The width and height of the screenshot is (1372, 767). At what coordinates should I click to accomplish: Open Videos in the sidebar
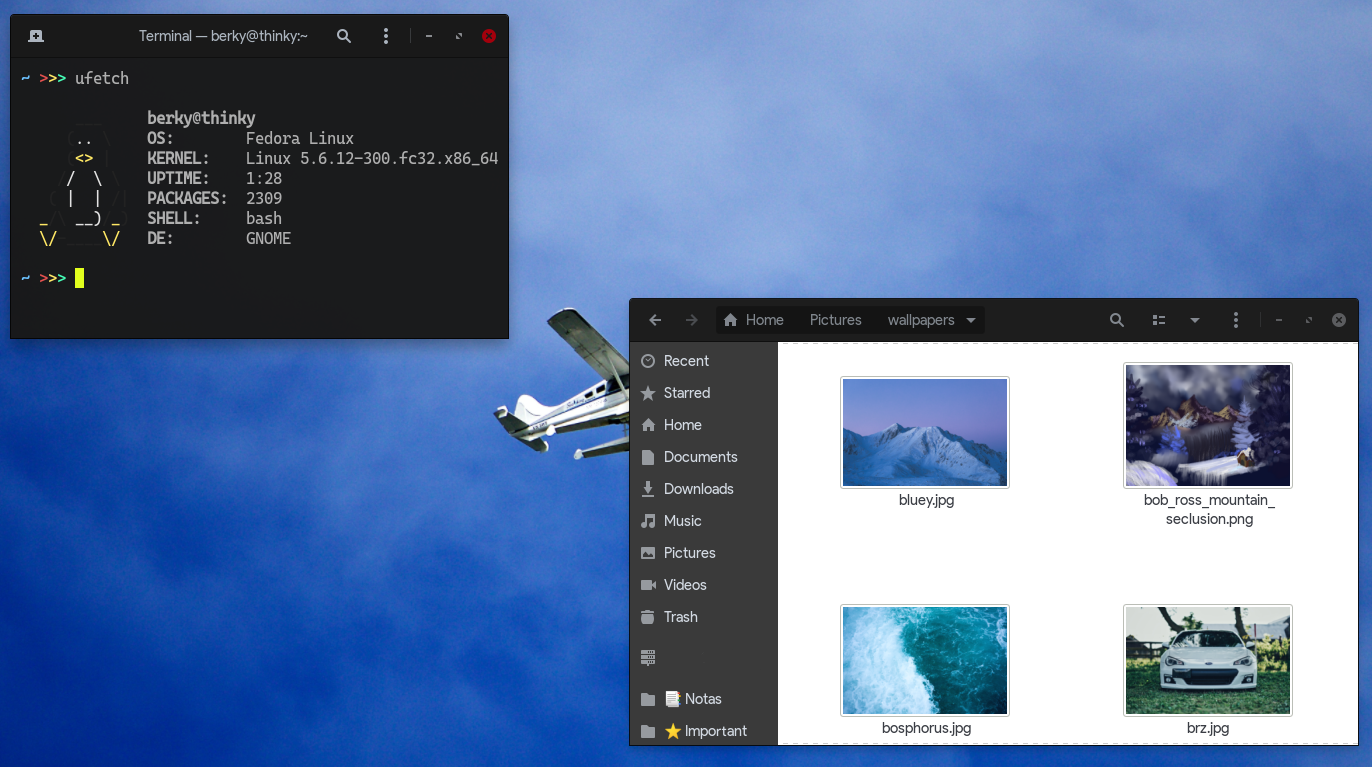pyautogui.click(x=704, y=585)
